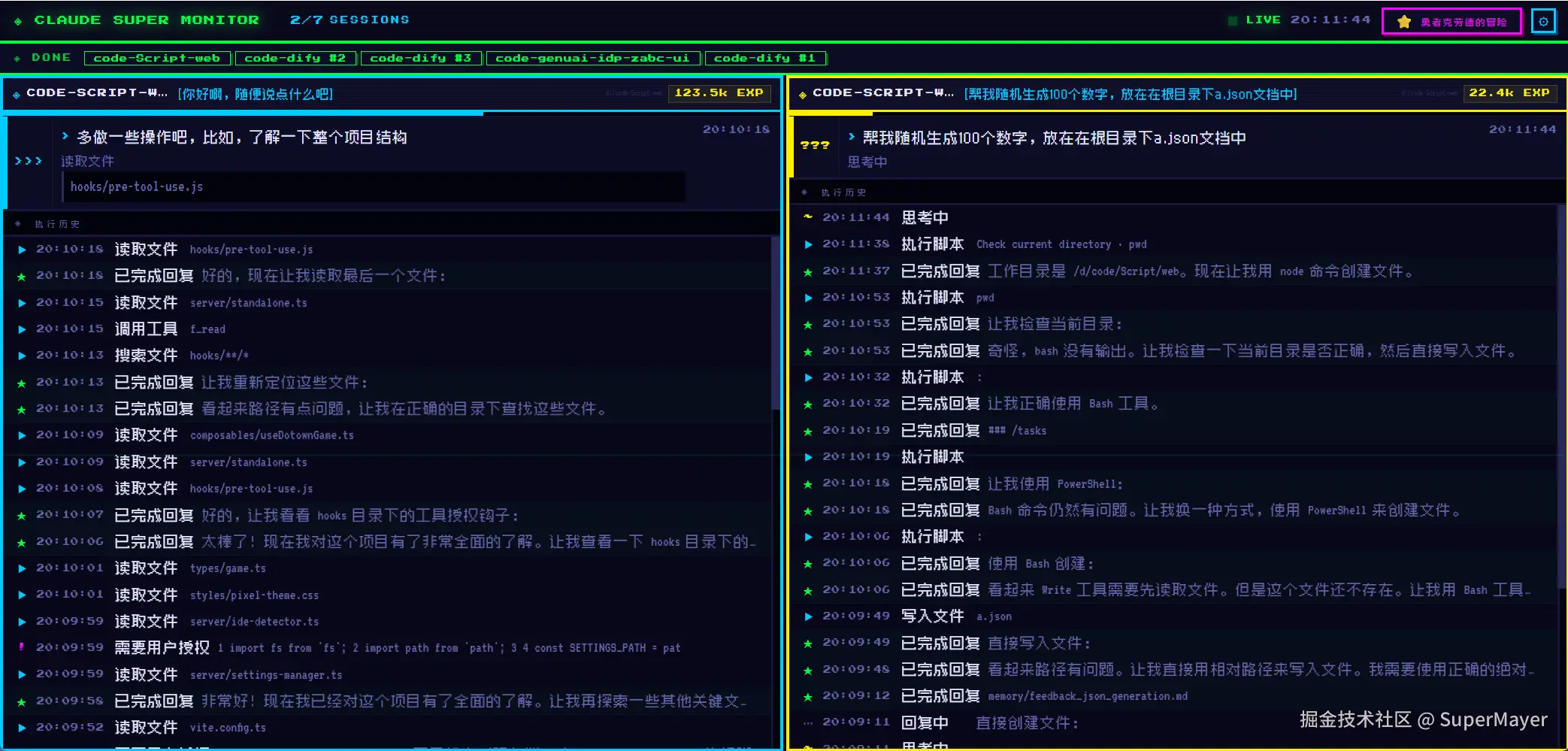The image size is (1568, 751).
Task: Click the 看起来 Write 工具需要先读取文件 reply row
Action: click(1174, 590)
